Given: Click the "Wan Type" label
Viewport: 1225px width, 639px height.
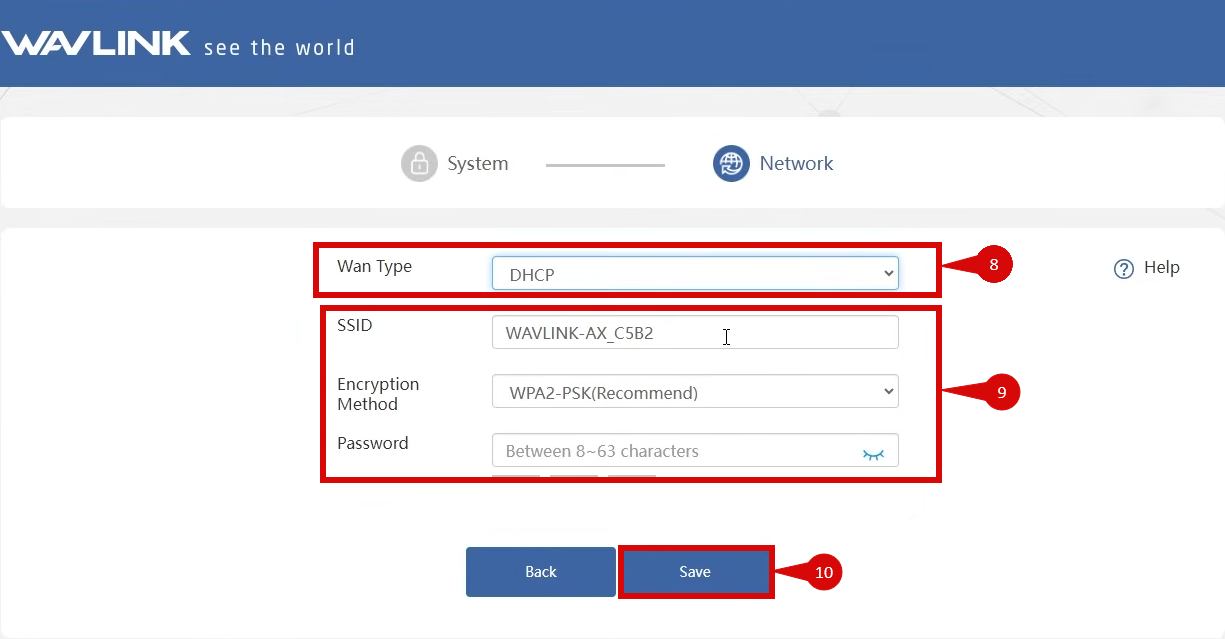Looking at the screenshot, I should click(x=374, y=266).
